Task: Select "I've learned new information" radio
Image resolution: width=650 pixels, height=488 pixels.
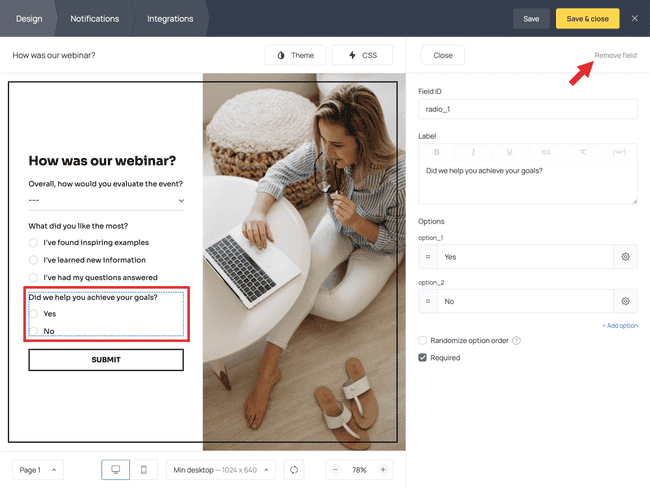Action: 33,260
